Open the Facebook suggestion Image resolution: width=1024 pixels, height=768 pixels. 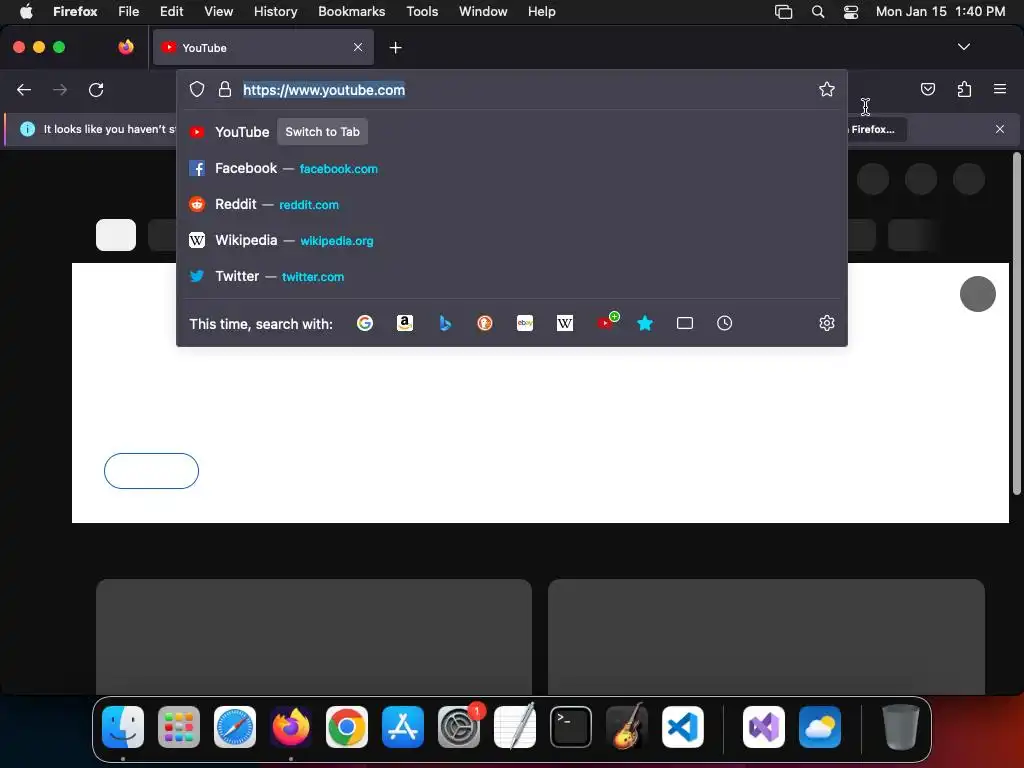click(512, 168)
